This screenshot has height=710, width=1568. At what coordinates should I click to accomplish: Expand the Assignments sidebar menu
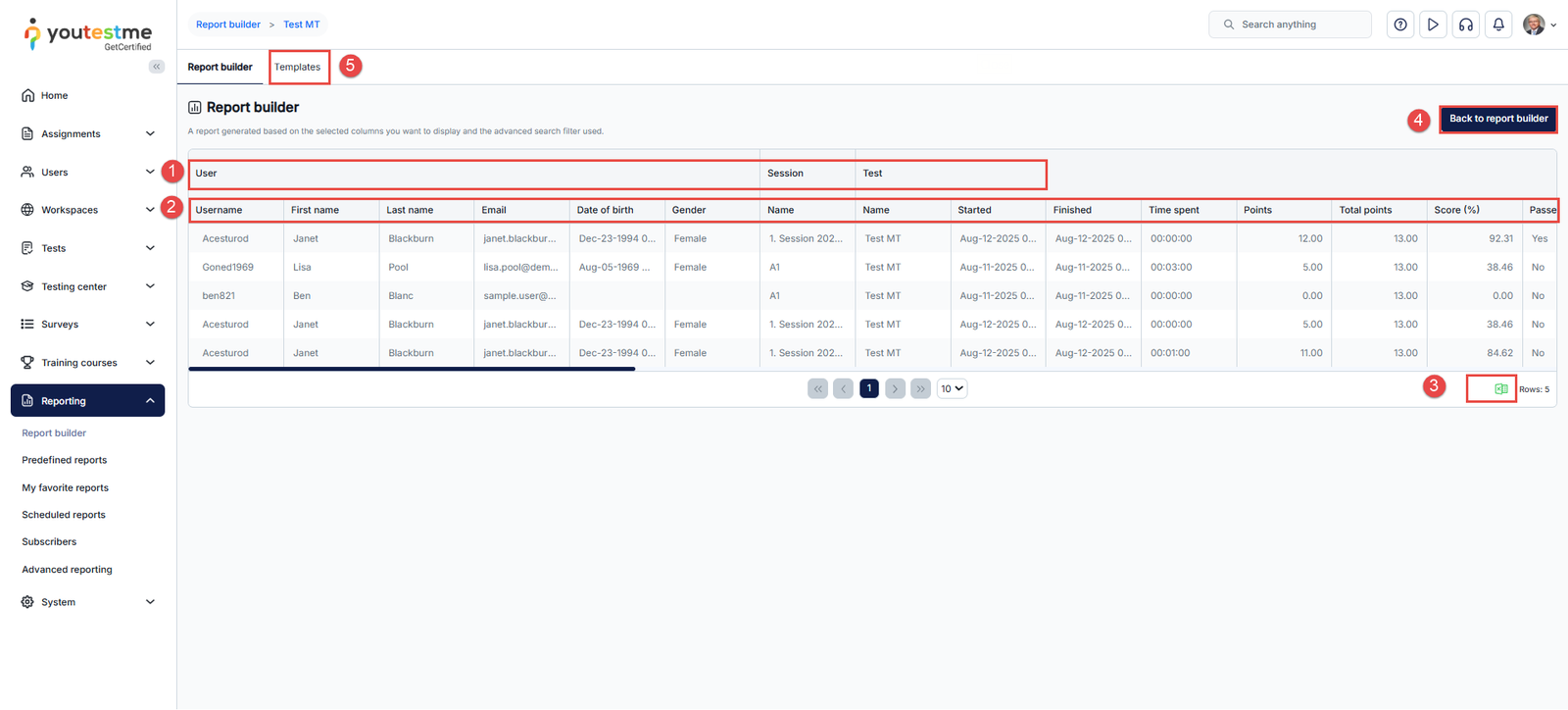(x=87, y=134)
